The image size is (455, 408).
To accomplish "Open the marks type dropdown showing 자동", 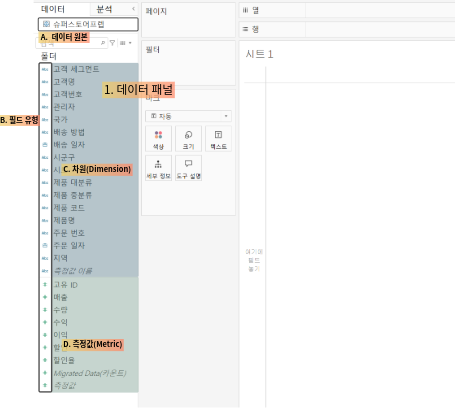I will point(188,116).
